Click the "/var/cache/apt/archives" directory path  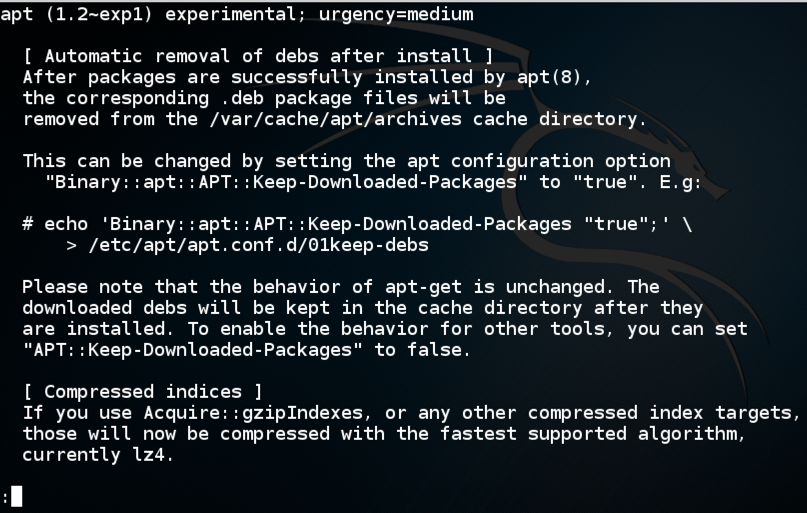click(335, 119)
